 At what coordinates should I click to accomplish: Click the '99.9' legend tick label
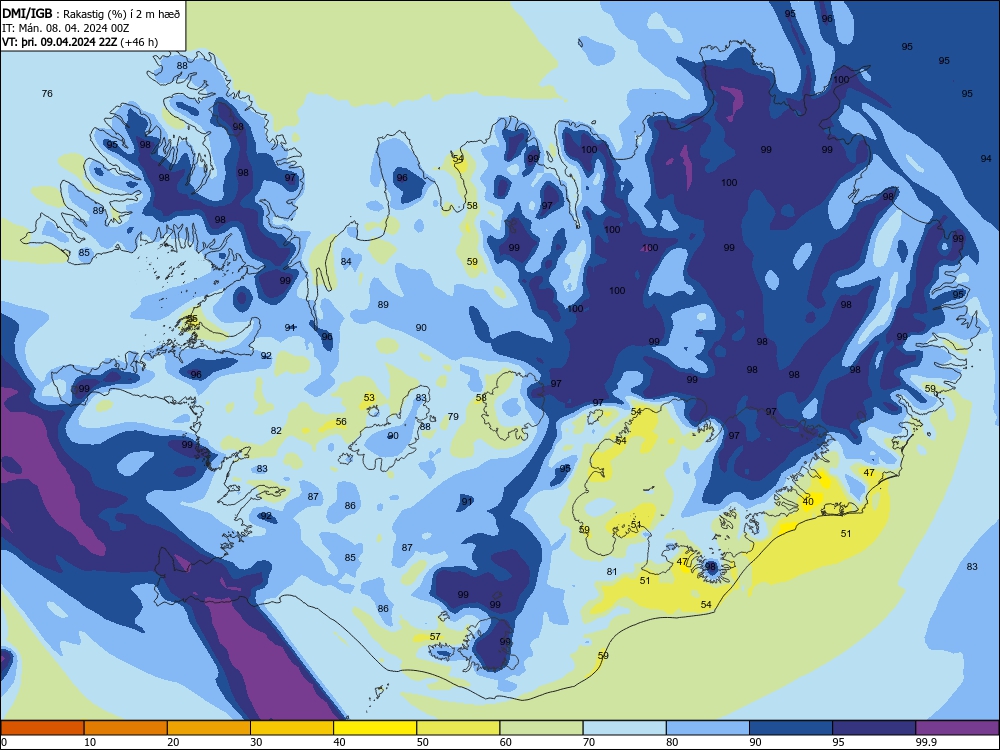click(x=926, y=742)
